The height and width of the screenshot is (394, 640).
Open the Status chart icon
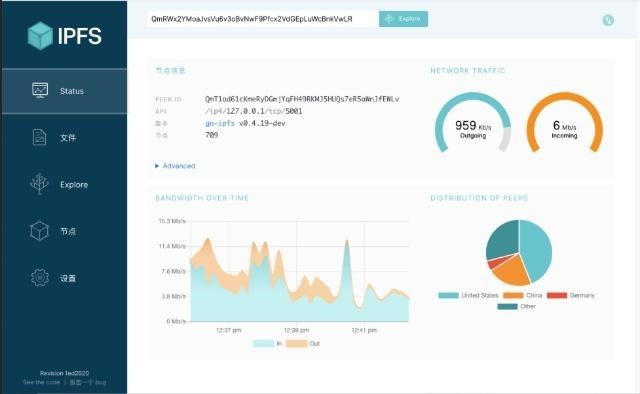[x=40, y=90]
